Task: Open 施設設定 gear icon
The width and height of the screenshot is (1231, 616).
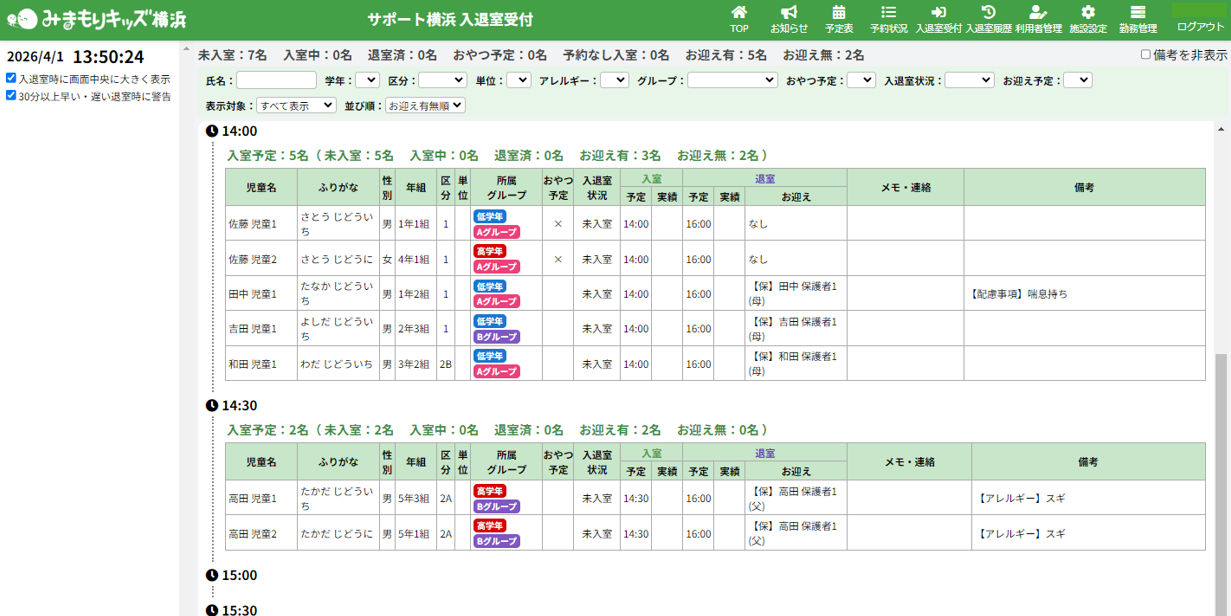Action: [x=1088, y=13]
